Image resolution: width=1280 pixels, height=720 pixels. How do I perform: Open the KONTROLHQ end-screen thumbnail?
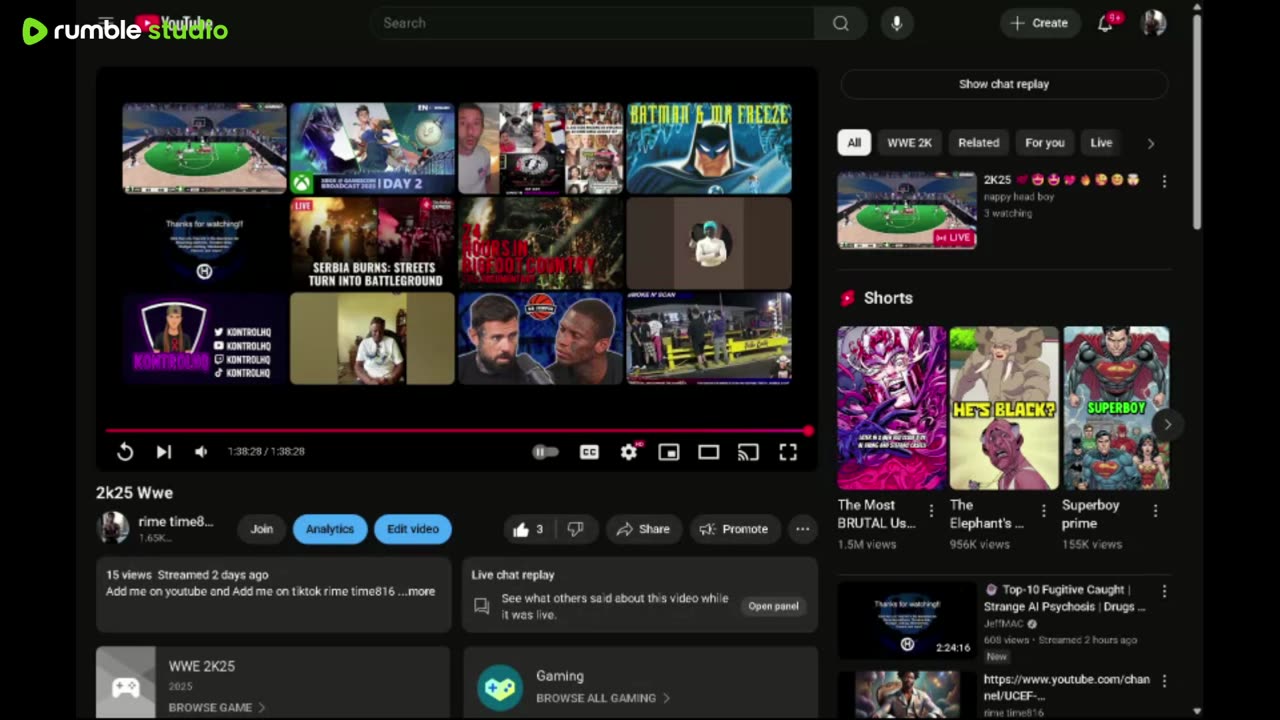204,338
